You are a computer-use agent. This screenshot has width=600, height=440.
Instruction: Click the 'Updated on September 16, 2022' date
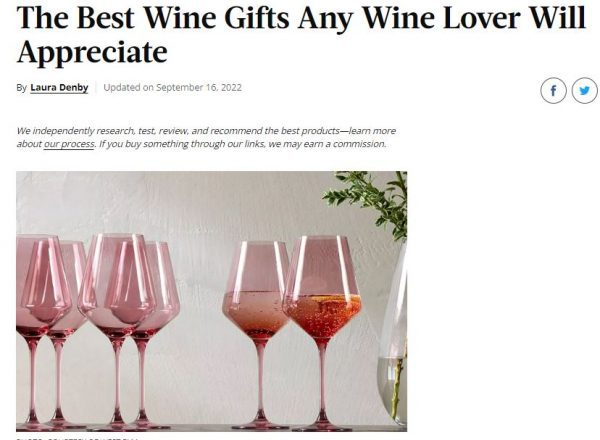coord(173,88)
